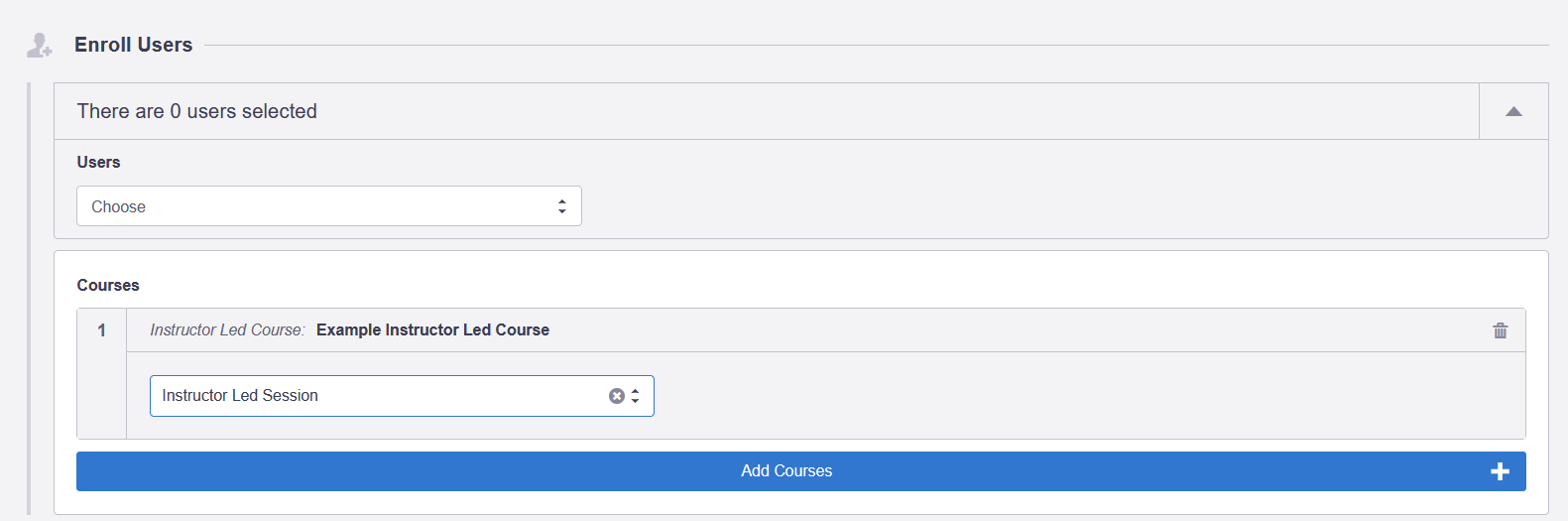1568x521 pixels.
Task: Click the gray vertical bar beside panels
Action: click(29, 302)
